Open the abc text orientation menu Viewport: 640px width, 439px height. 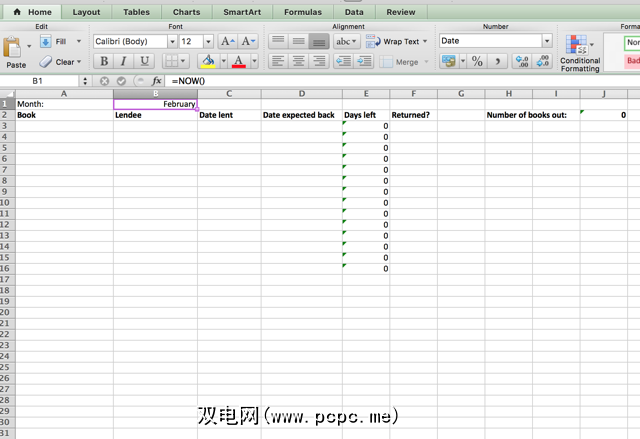tap(347, 41)
